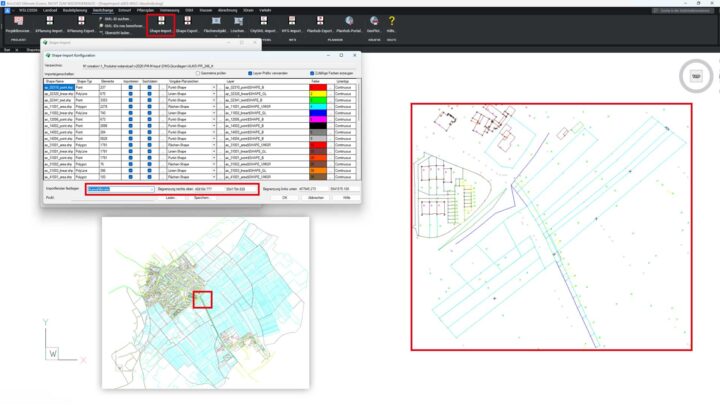Click XML-ID suchen in the ribbon
Image resolution: width=720 pixels, height=405 pixels.
tap(115, 19)
